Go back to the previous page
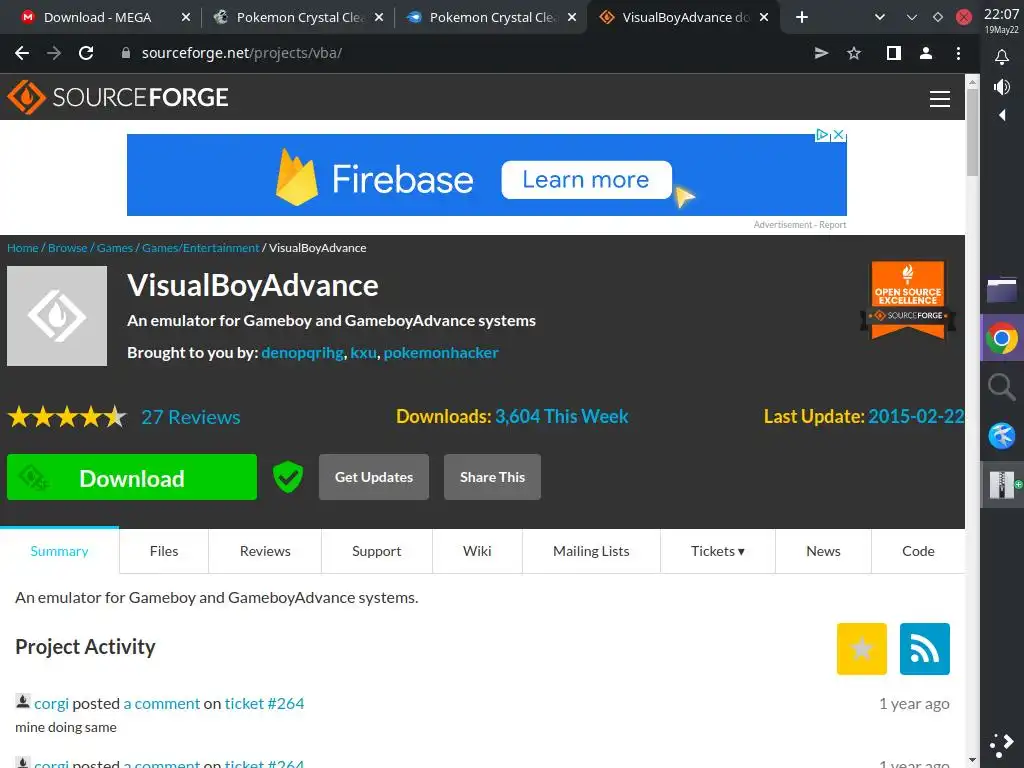Screen dimensions: 1024x768 [x=22, y=53]
